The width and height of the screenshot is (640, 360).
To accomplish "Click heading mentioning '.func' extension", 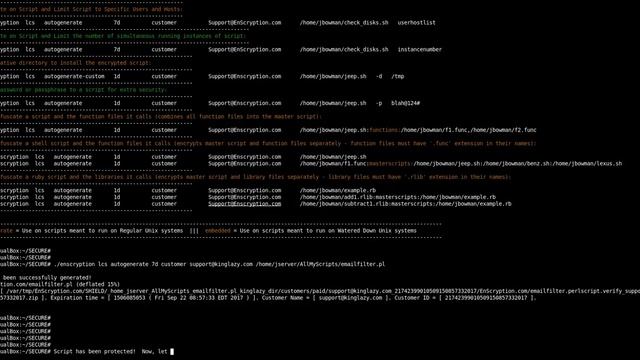I will click(268, 144).
